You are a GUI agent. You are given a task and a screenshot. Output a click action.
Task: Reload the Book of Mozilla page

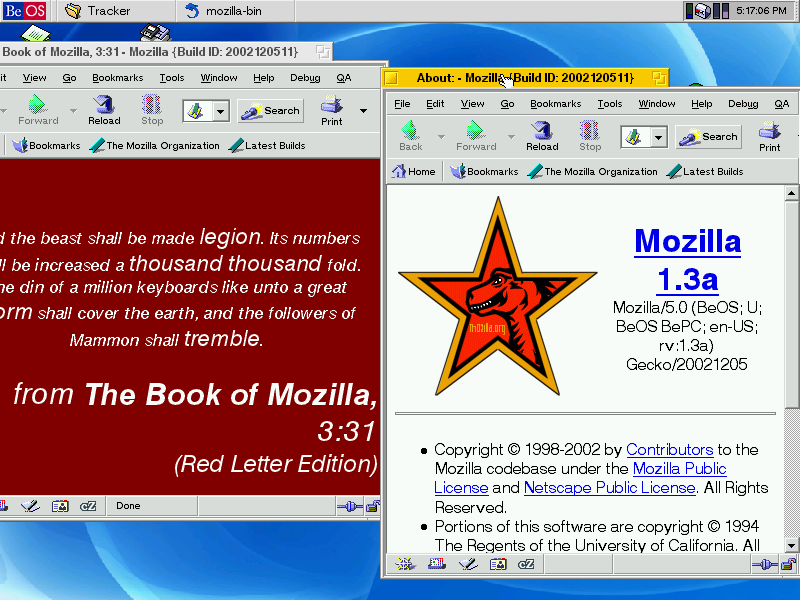click(104, 110)
